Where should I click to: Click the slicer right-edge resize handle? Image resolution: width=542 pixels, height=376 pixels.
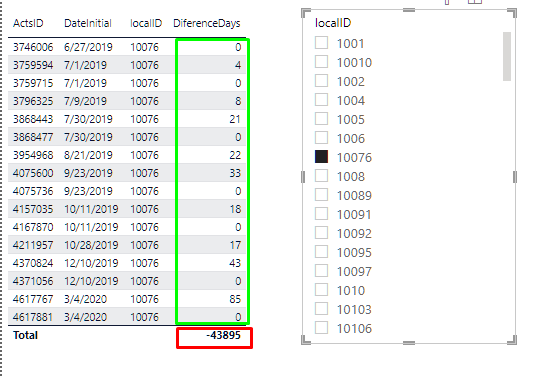click(515, 177)
